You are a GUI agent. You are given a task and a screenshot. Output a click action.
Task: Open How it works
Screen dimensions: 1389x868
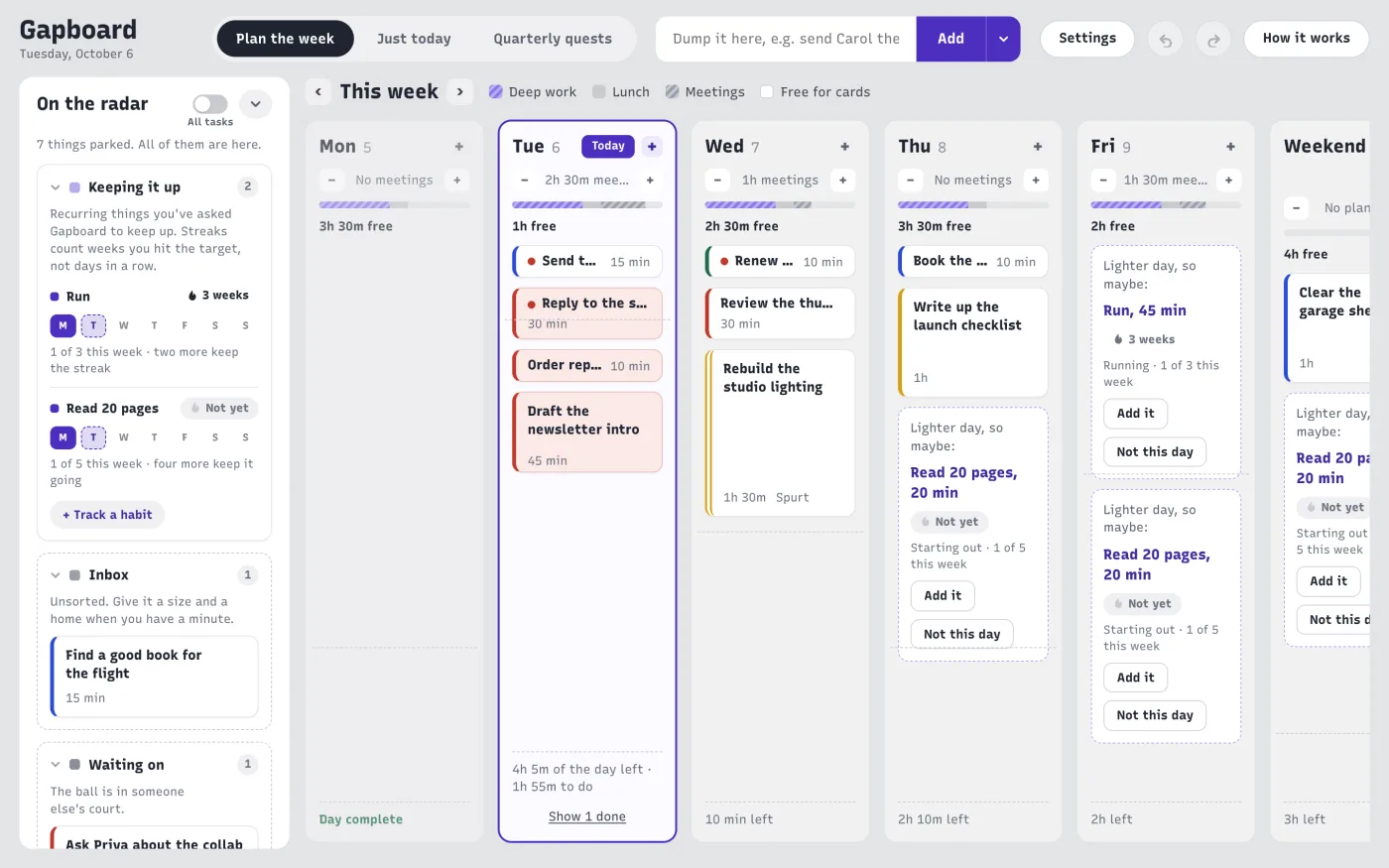(x=1306, y=39)
